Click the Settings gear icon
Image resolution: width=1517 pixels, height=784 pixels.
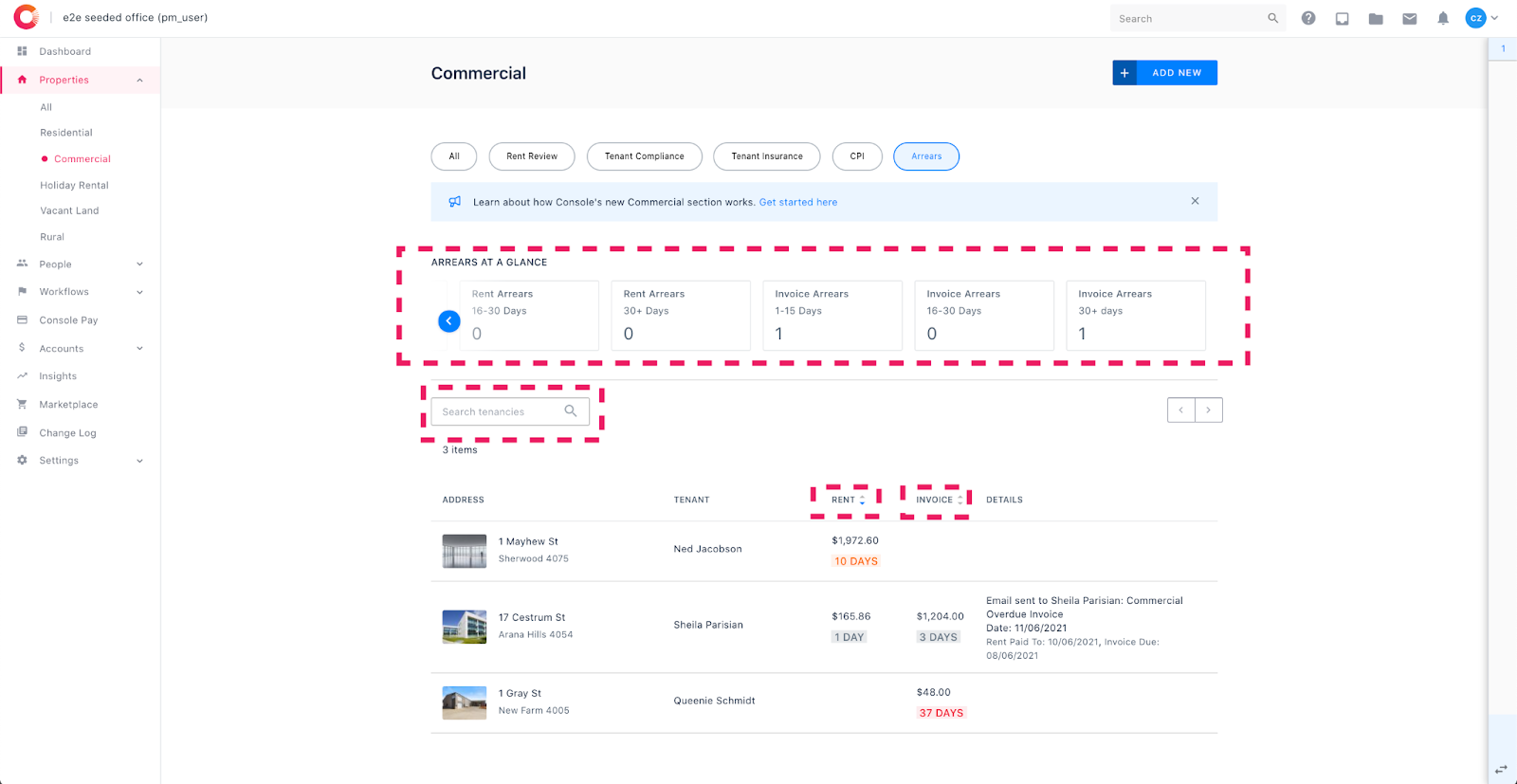(22, 461)
